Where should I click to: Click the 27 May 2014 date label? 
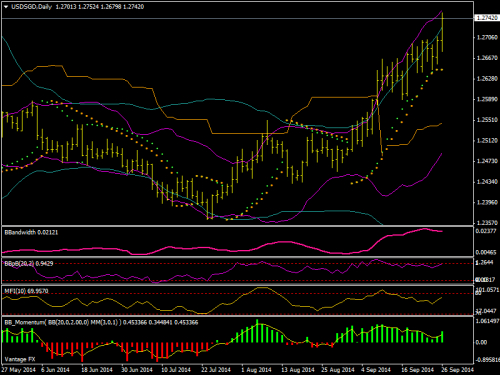(x=19, y=370)
